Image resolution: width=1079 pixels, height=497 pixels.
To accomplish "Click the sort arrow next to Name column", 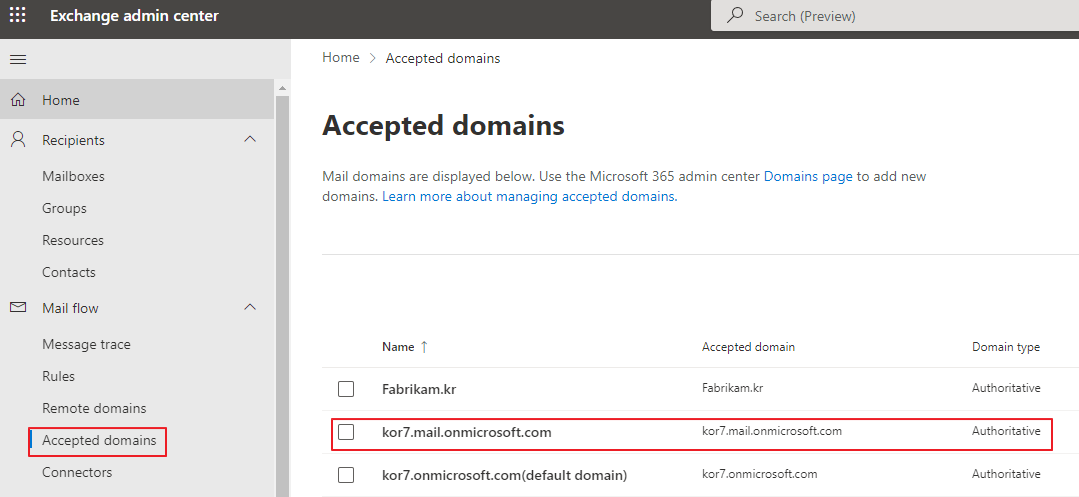I will coord(424,347).
